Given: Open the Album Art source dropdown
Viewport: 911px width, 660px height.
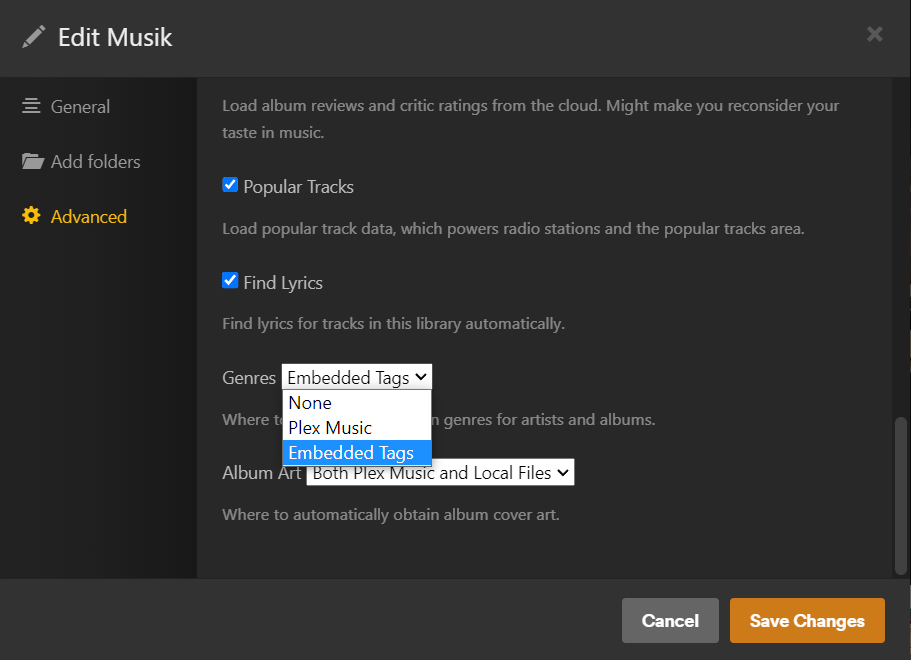Looking at the screenshot, I should pos(440,473).
